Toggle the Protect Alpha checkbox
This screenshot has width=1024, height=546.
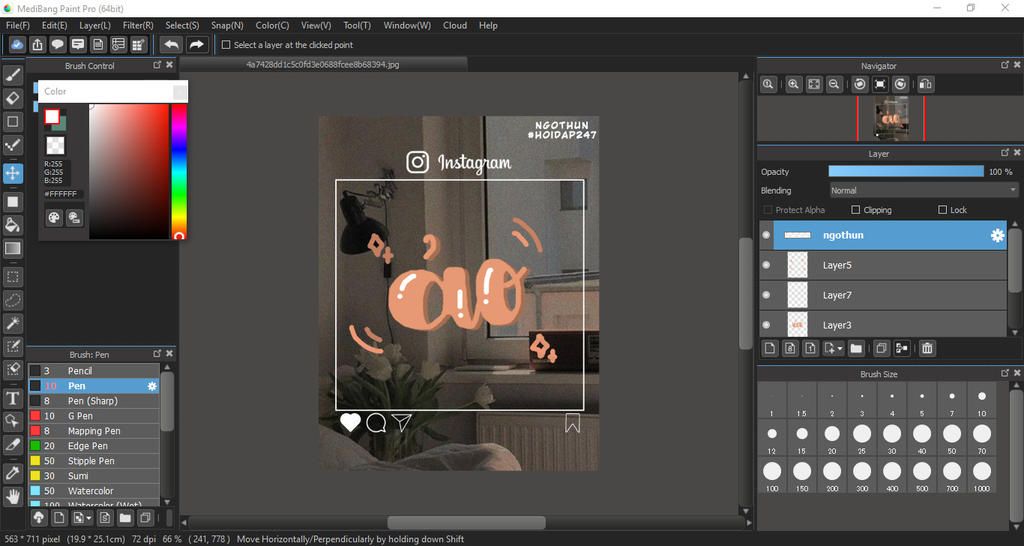pyautogui.click(x=767, y=210)
